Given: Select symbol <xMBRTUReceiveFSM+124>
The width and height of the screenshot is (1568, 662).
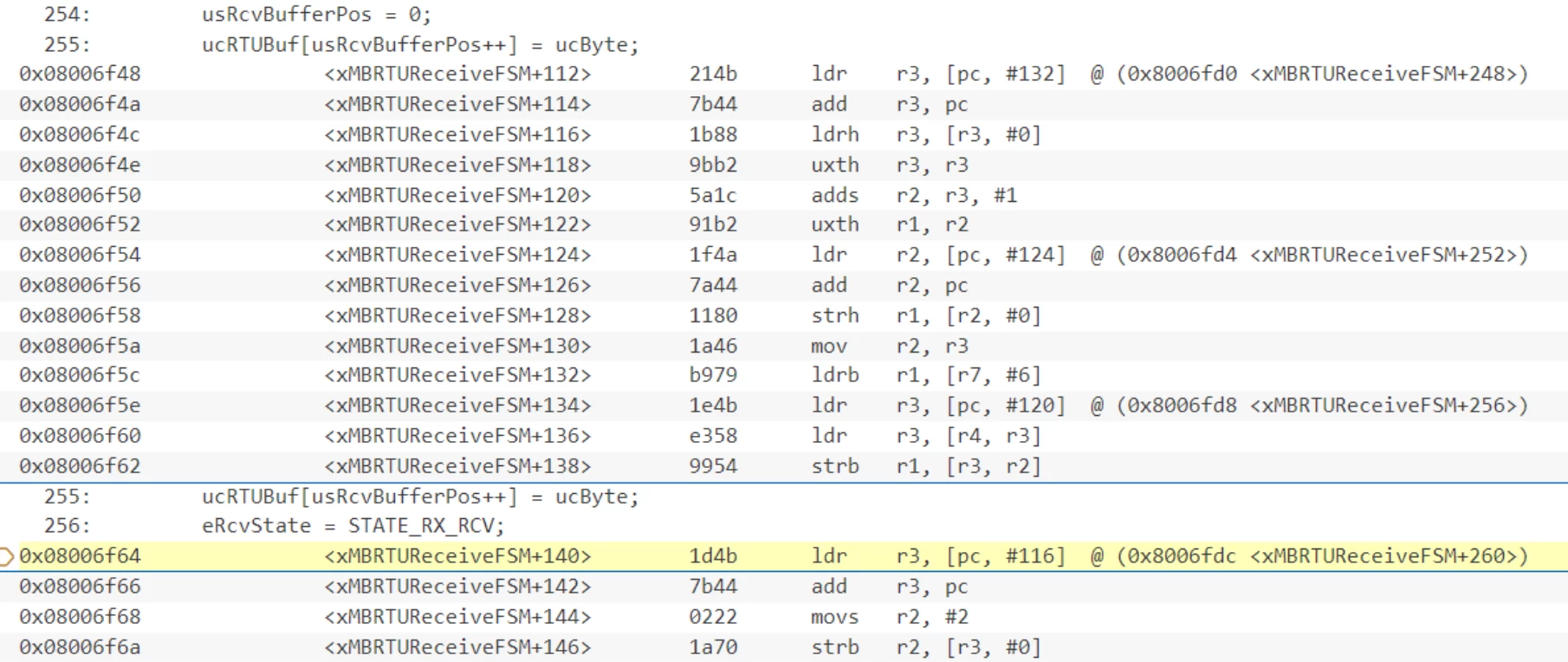Looking at the screenshot, I should pyautogui.click(x=457, y=256).
